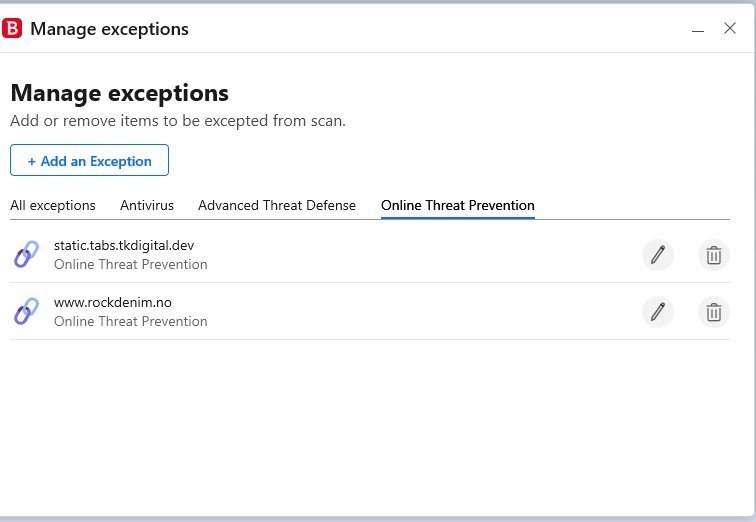The height and width of the screenshot is (522, 756).
Task: Switch to the All exceptions tab
Action: click(x=53, y=205)
